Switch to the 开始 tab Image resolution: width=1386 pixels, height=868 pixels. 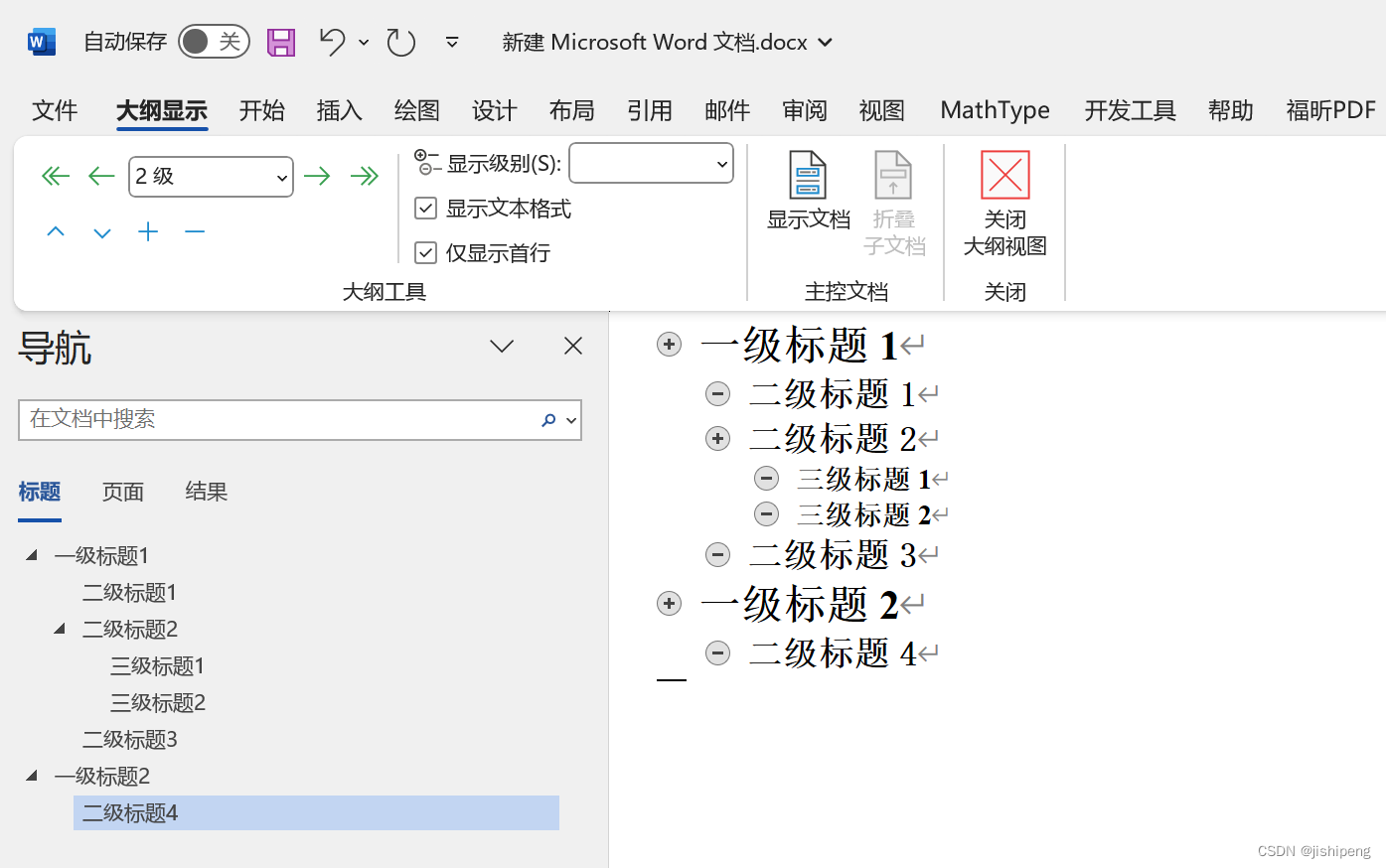(x=262, y=110)
